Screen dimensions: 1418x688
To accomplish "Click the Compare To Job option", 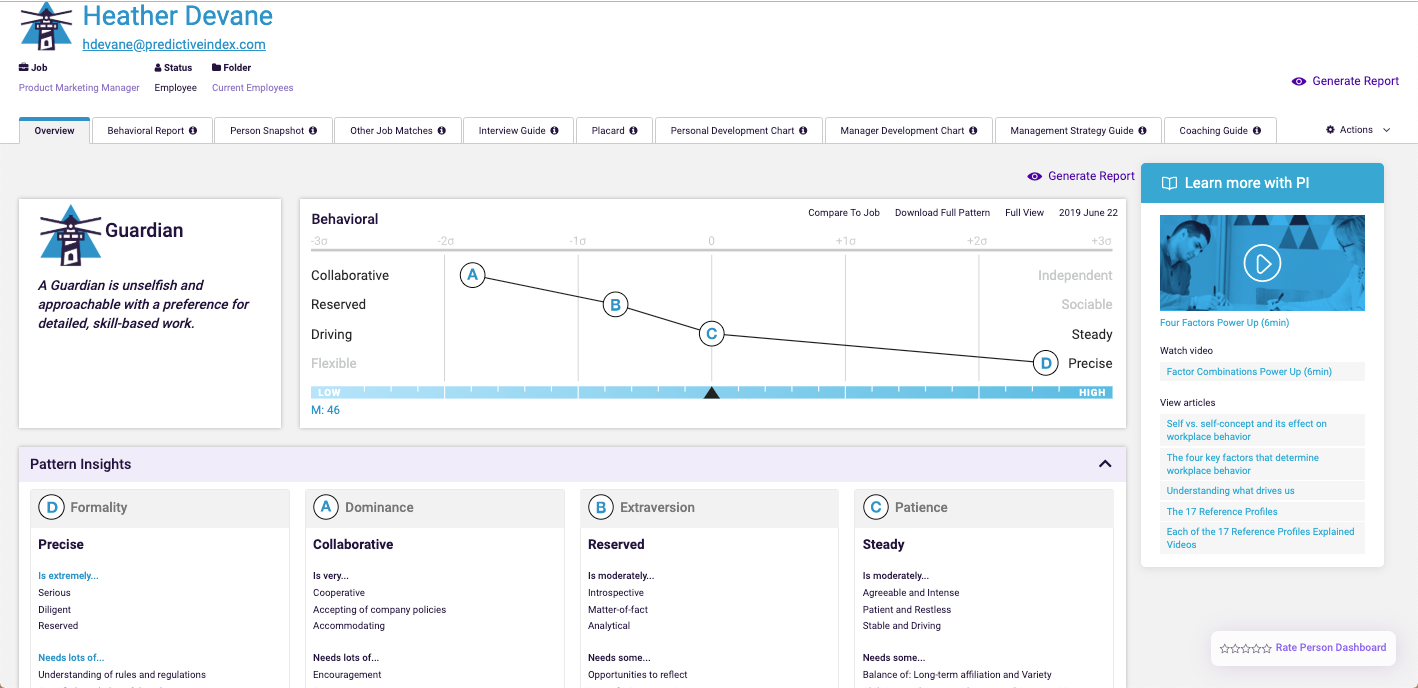I will pos(843,213).
